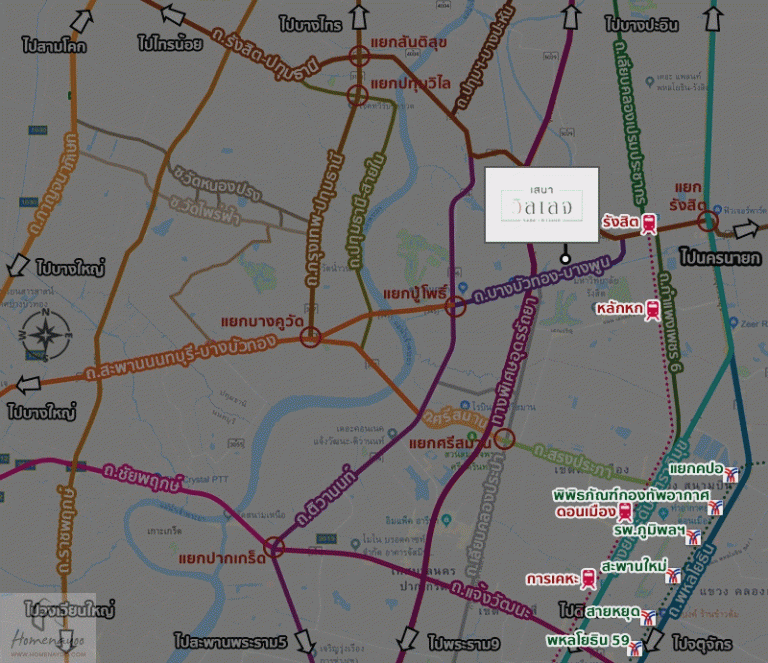Image resolution: width=768 pixels, height=663 pixels.
Task: Click the Sena Village project logo box
Action: click(x=542, y=205)
